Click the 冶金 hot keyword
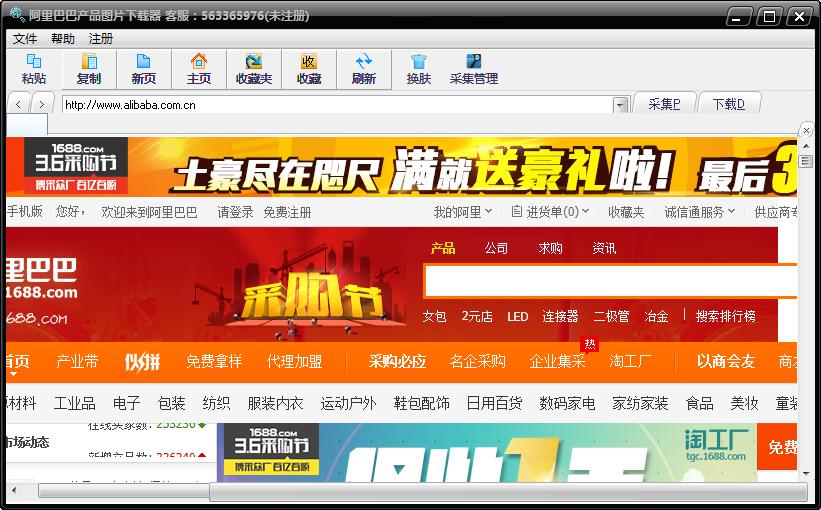The image size is (821, 510). click(x=657, y=316)
